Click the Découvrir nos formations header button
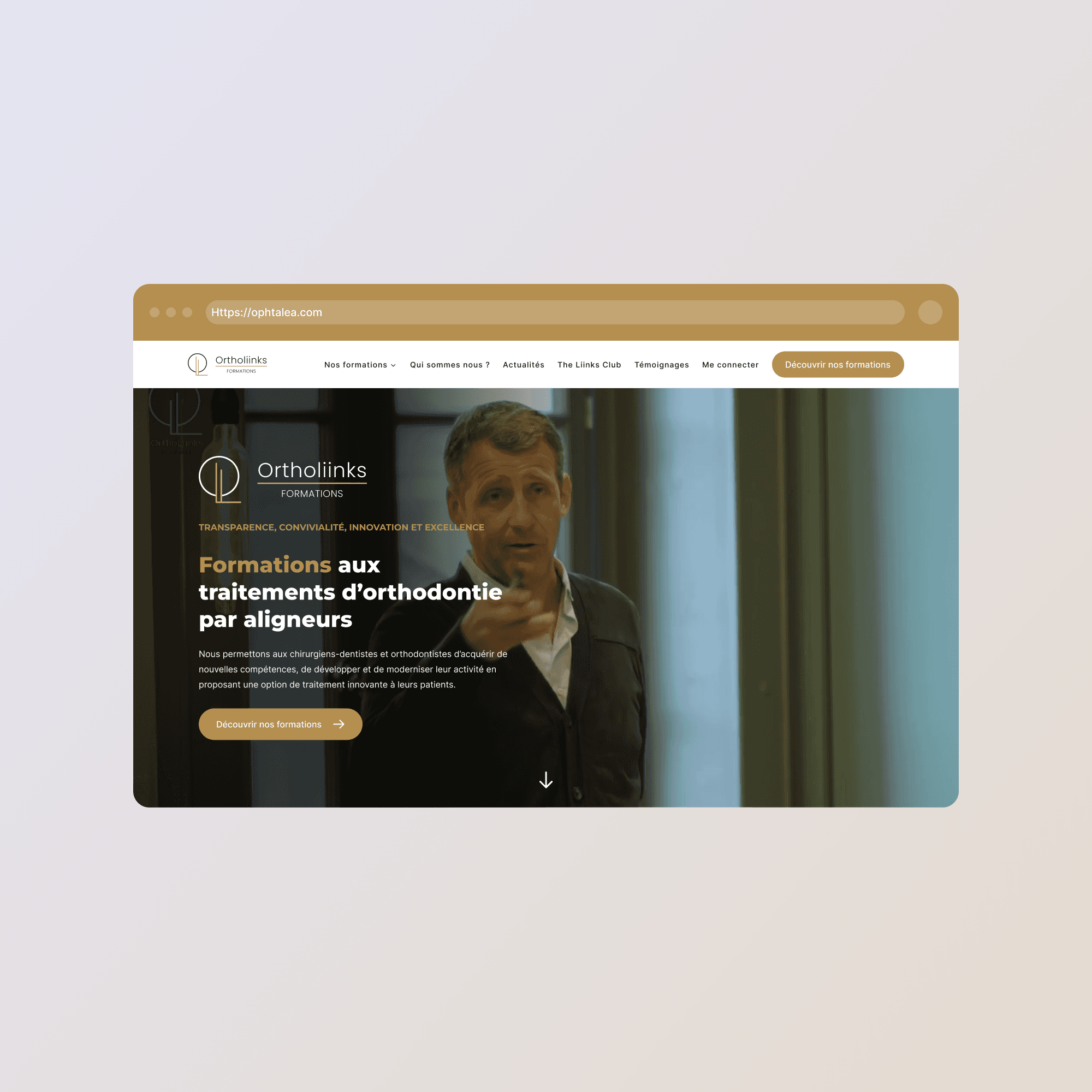This screenshot has width=1092, height=1092. click(x=838, y=364)
